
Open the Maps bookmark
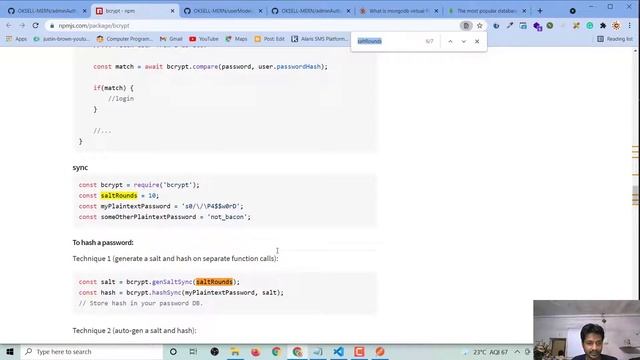pos(236,39)
